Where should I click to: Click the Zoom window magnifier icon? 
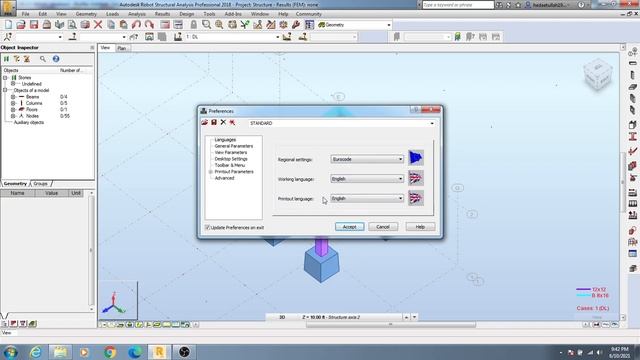click(207, 25)
